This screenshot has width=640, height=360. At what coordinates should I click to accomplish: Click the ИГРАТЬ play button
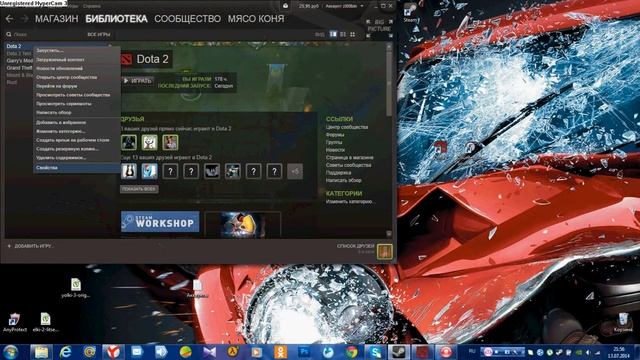point(138,81)
